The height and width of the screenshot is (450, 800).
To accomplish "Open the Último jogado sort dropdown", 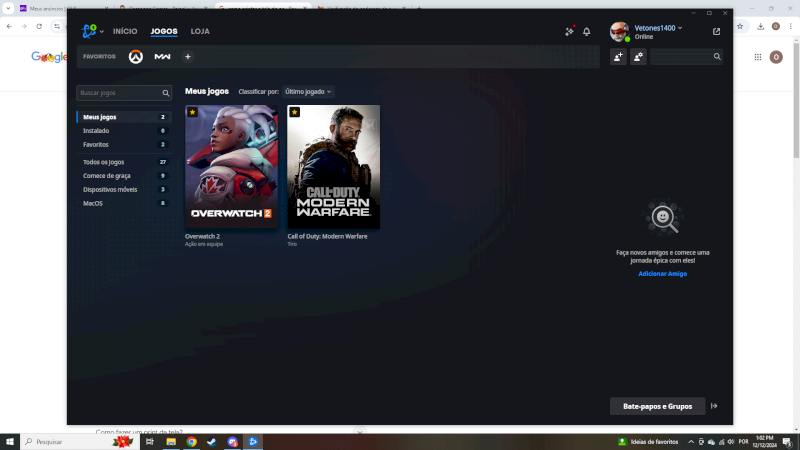I will [308, 91].
